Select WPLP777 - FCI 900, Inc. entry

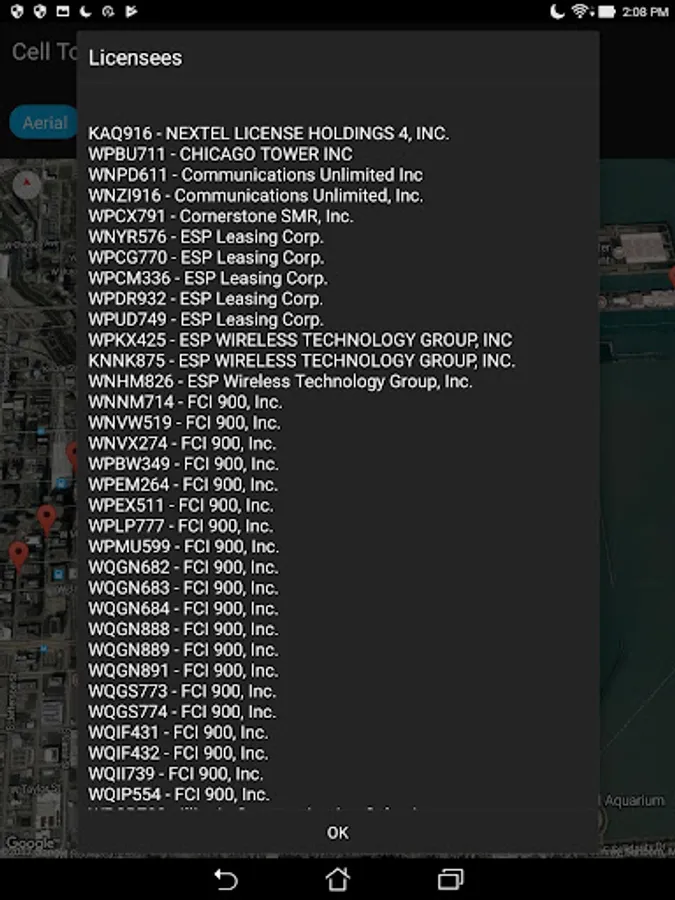[181, 526]
